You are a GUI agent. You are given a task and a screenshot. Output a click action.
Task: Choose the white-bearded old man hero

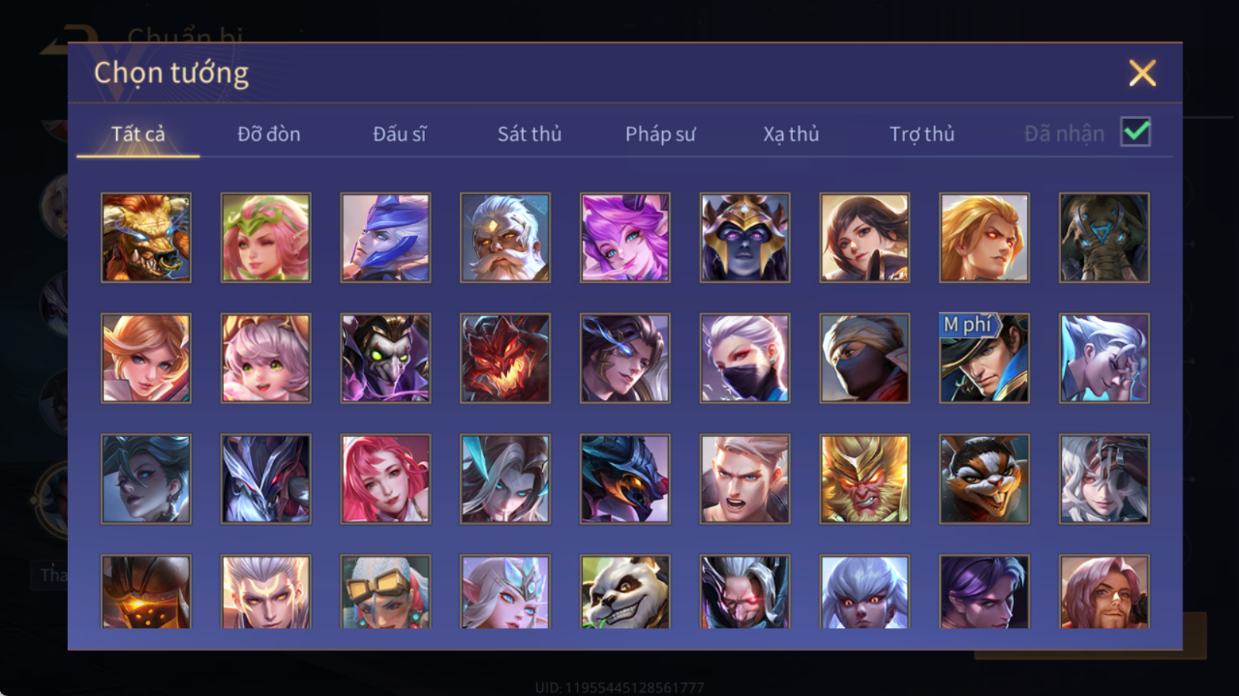tap(505, 238)
